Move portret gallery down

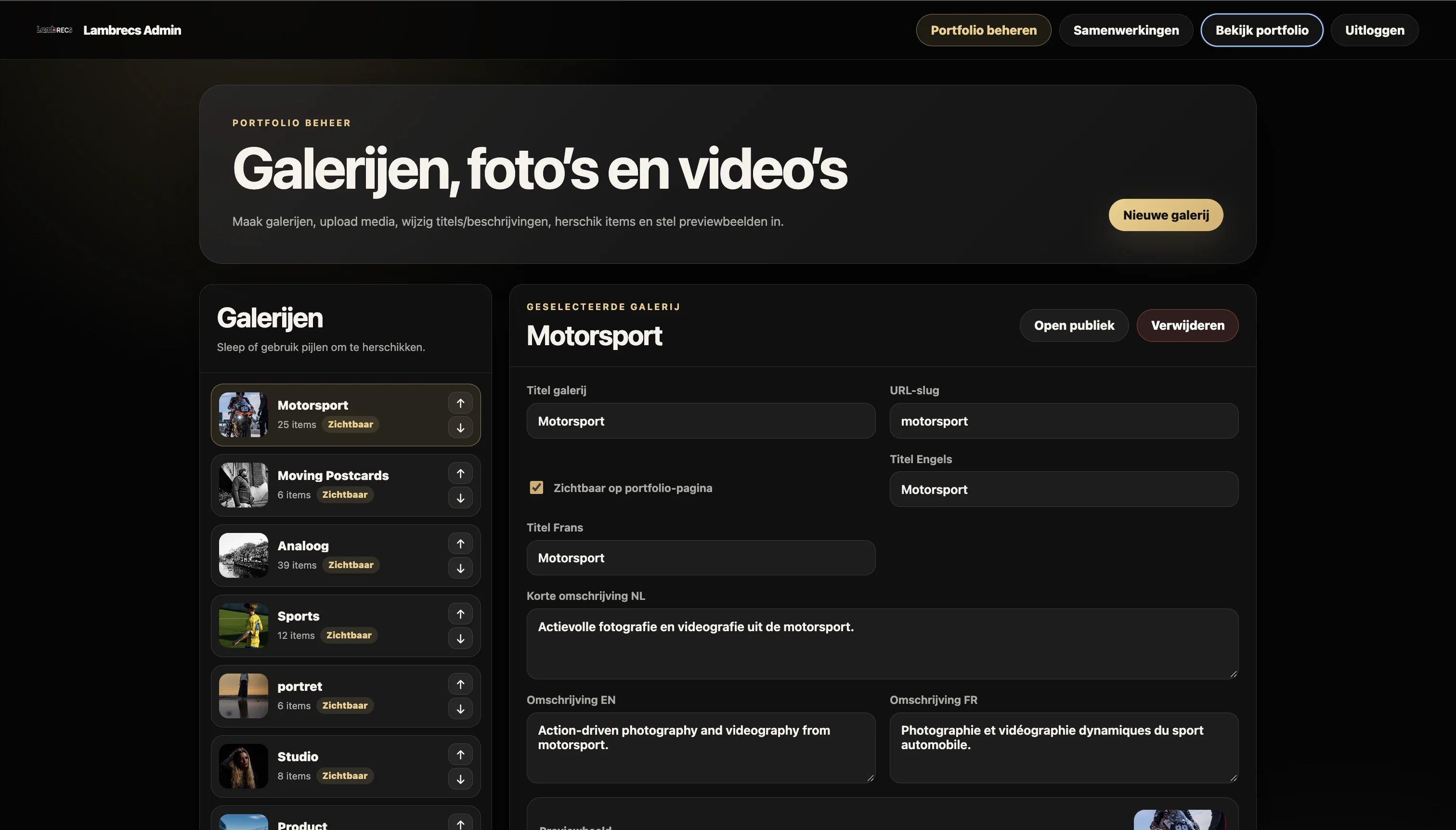460,709
